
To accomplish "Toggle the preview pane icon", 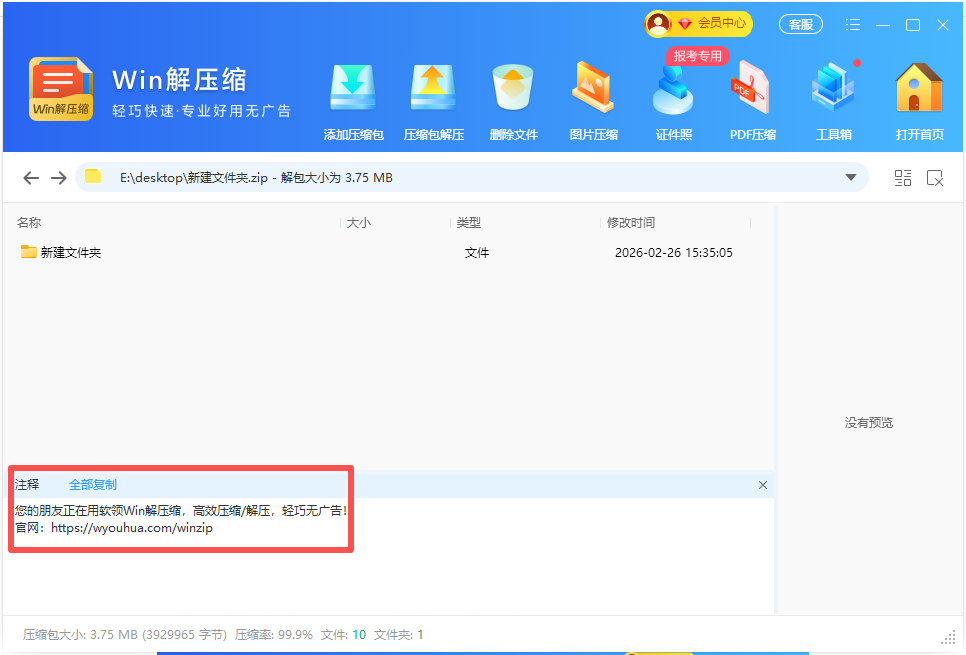I will [x=935, y=178].
